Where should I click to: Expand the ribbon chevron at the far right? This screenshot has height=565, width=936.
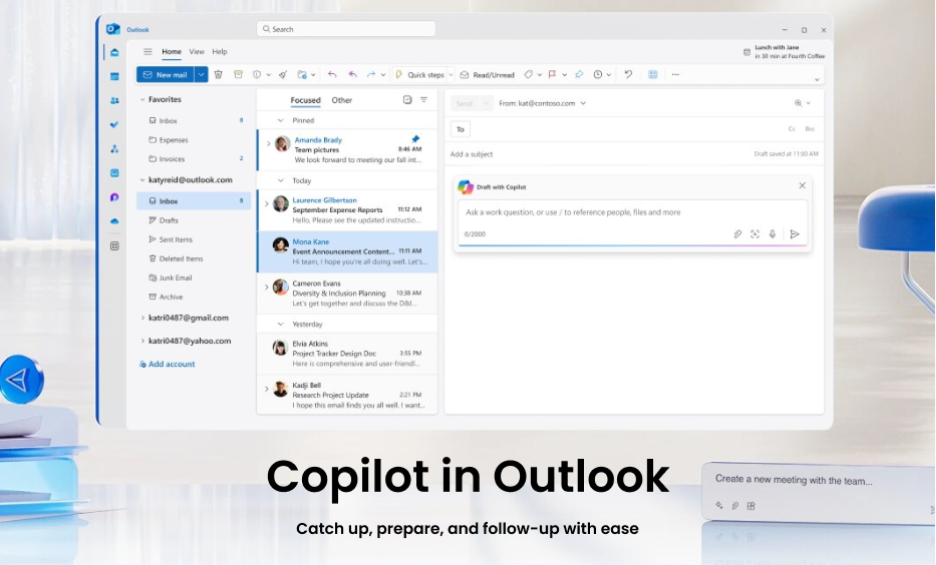tap(817, 79)
